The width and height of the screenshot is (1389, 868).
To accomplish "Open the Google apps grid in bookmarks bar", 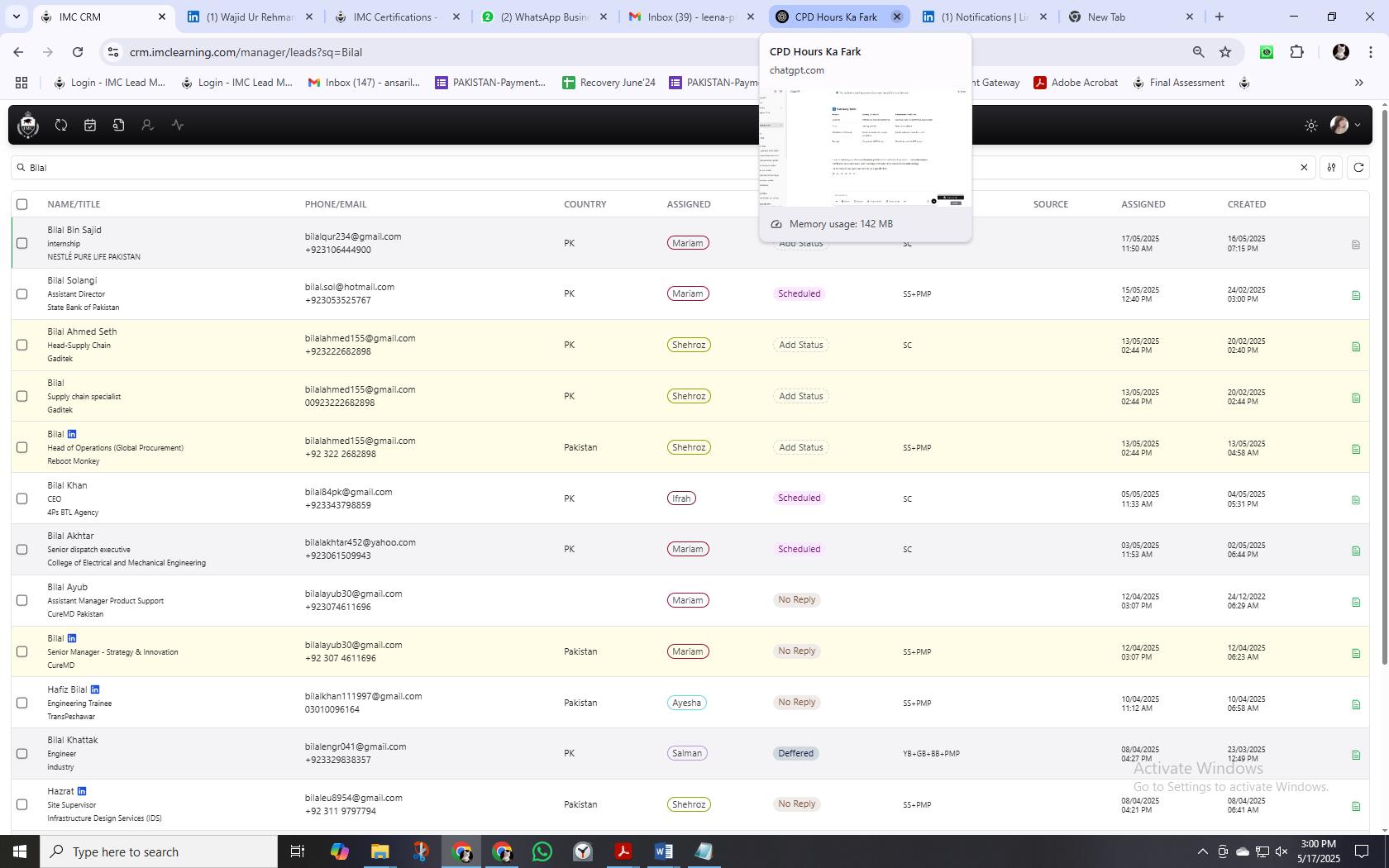I will coord(21,83).
